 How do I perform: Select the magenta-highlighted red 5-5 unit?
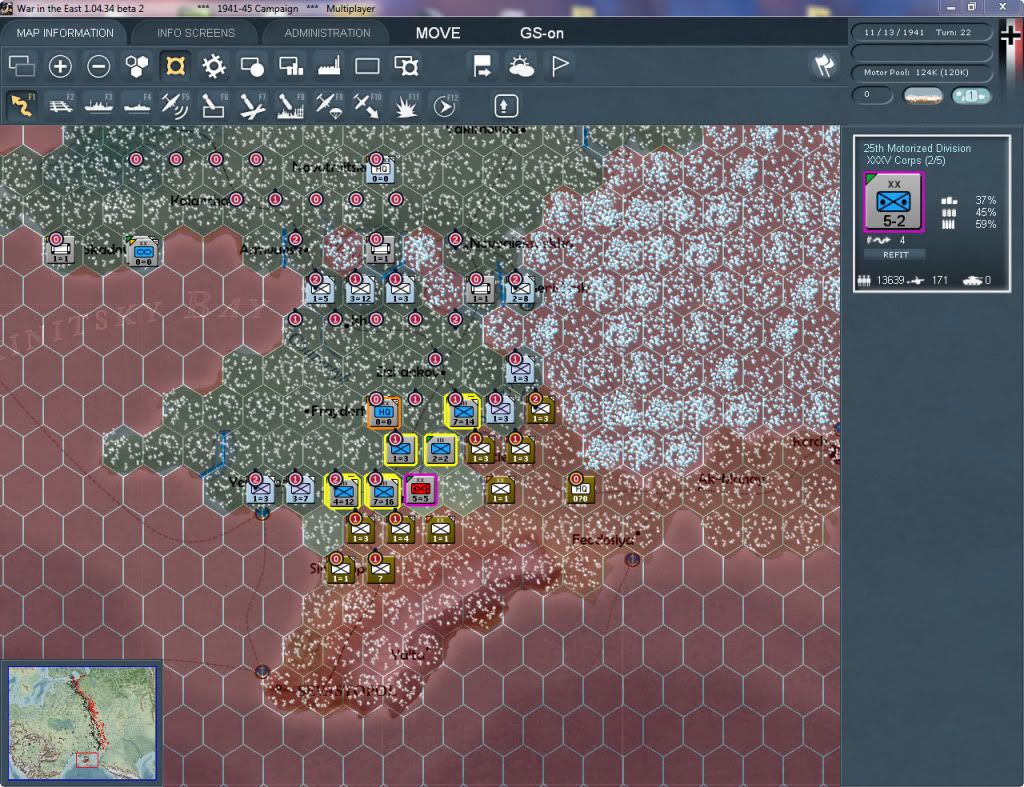click(x=420, y=490)
